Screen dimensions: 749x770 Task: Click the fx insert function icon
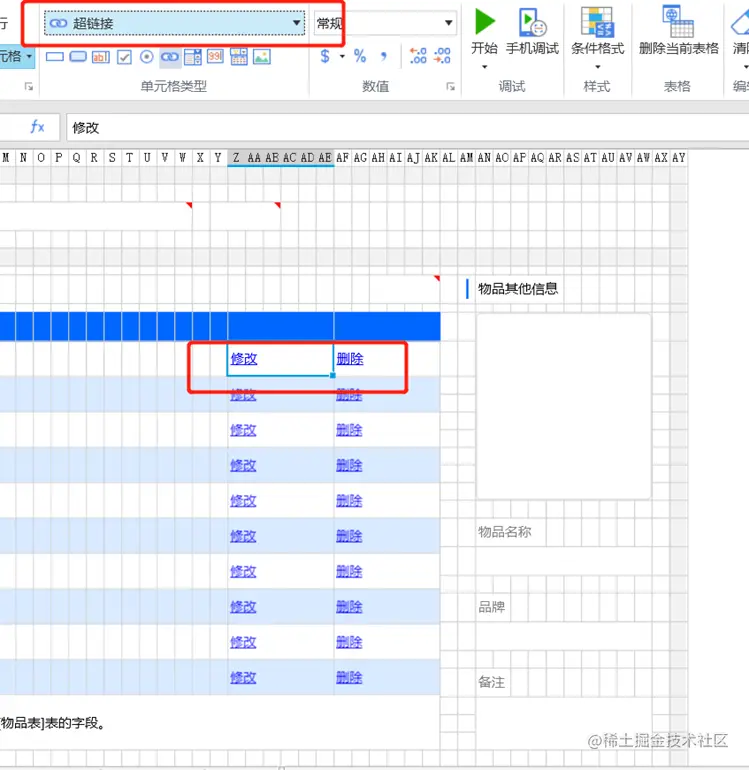pyautogui.click(x=37, y=127)
